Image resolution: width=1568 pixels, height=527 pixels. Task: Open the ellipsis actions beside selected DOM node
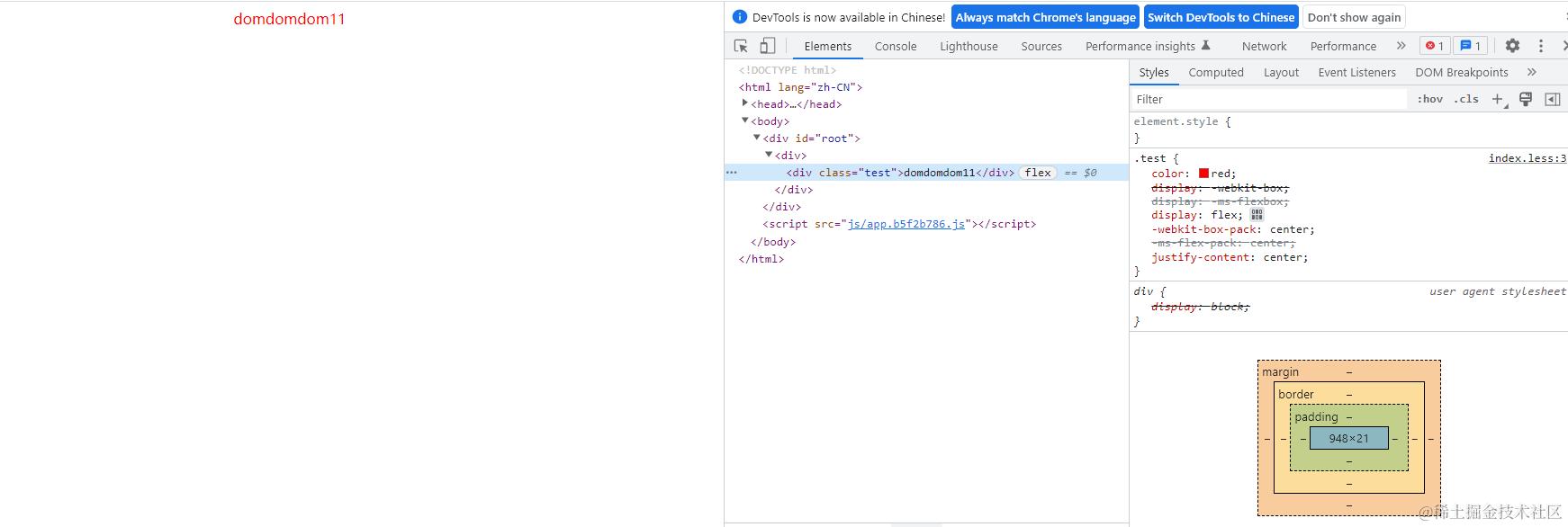coord(732,173)
